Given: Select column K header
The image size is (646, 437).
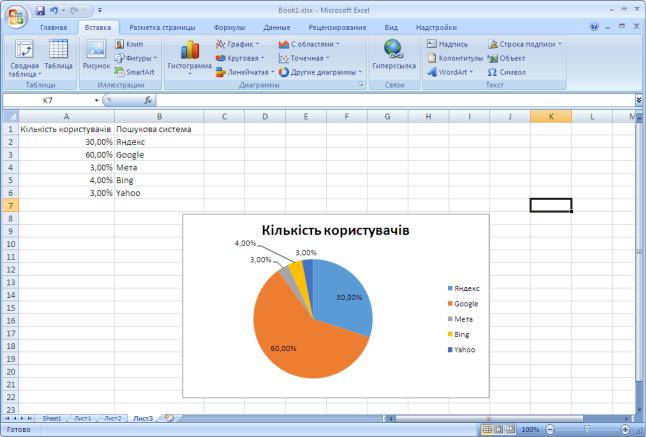Looking at the screenshot, I should (551, 117).
